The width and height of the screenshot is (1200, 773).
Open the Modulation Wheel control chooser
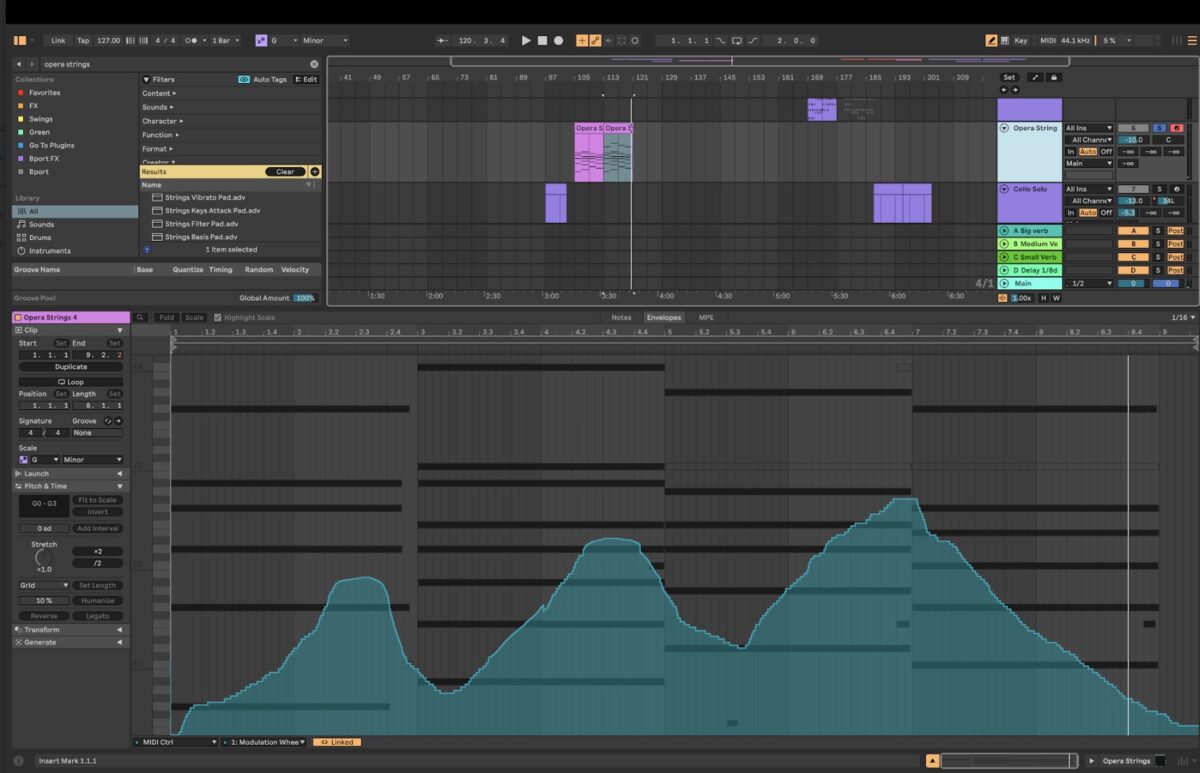(264, 742)
